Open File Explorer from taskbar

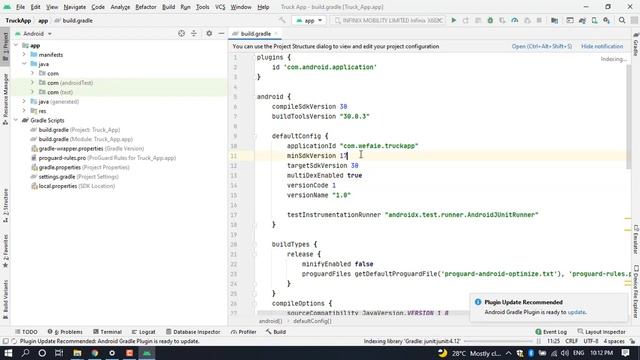(x=77, y=353)
